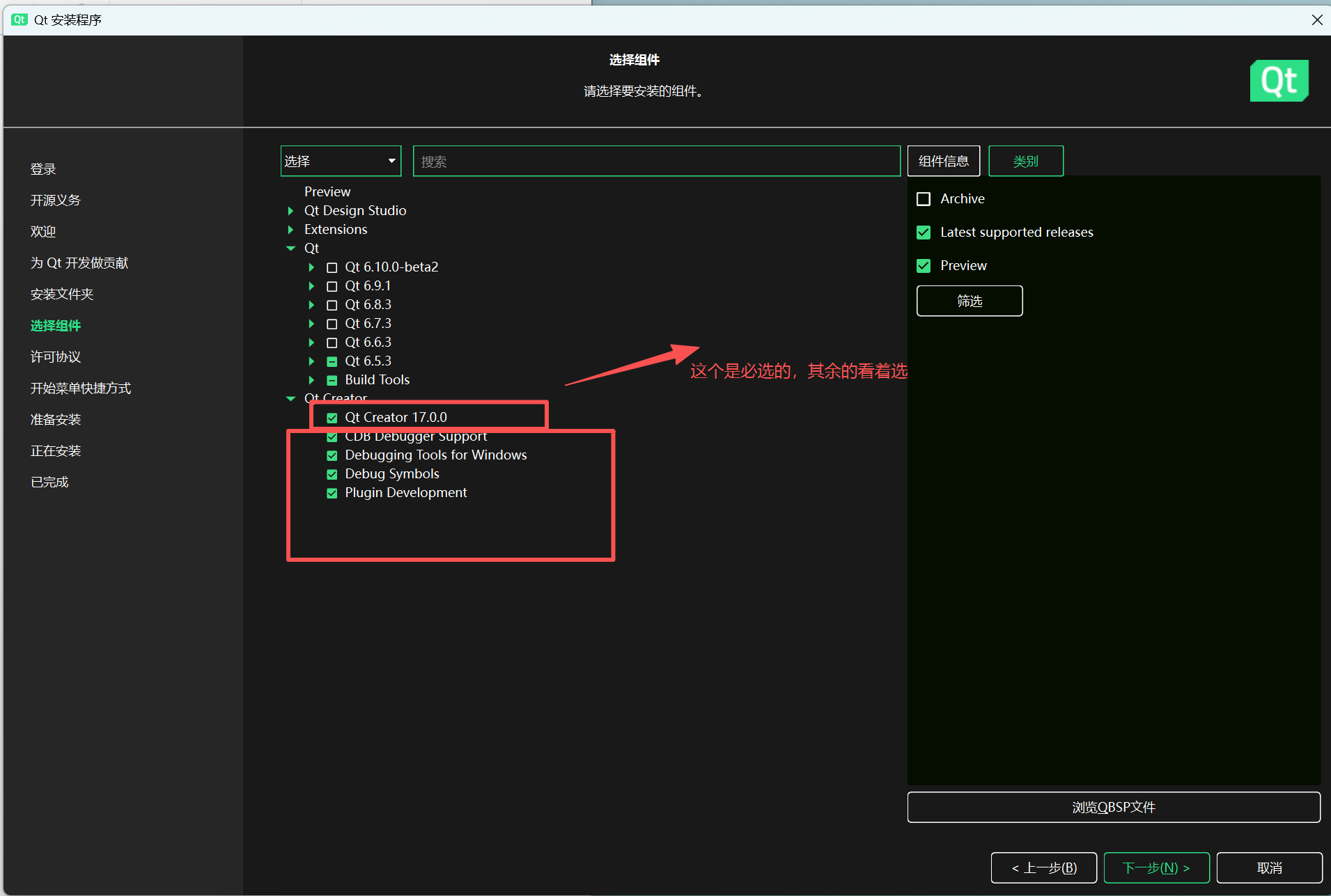1331x896 pixels.
Task: Check the Qt 6.6.3 checkbox
Action: click(332, 343)
